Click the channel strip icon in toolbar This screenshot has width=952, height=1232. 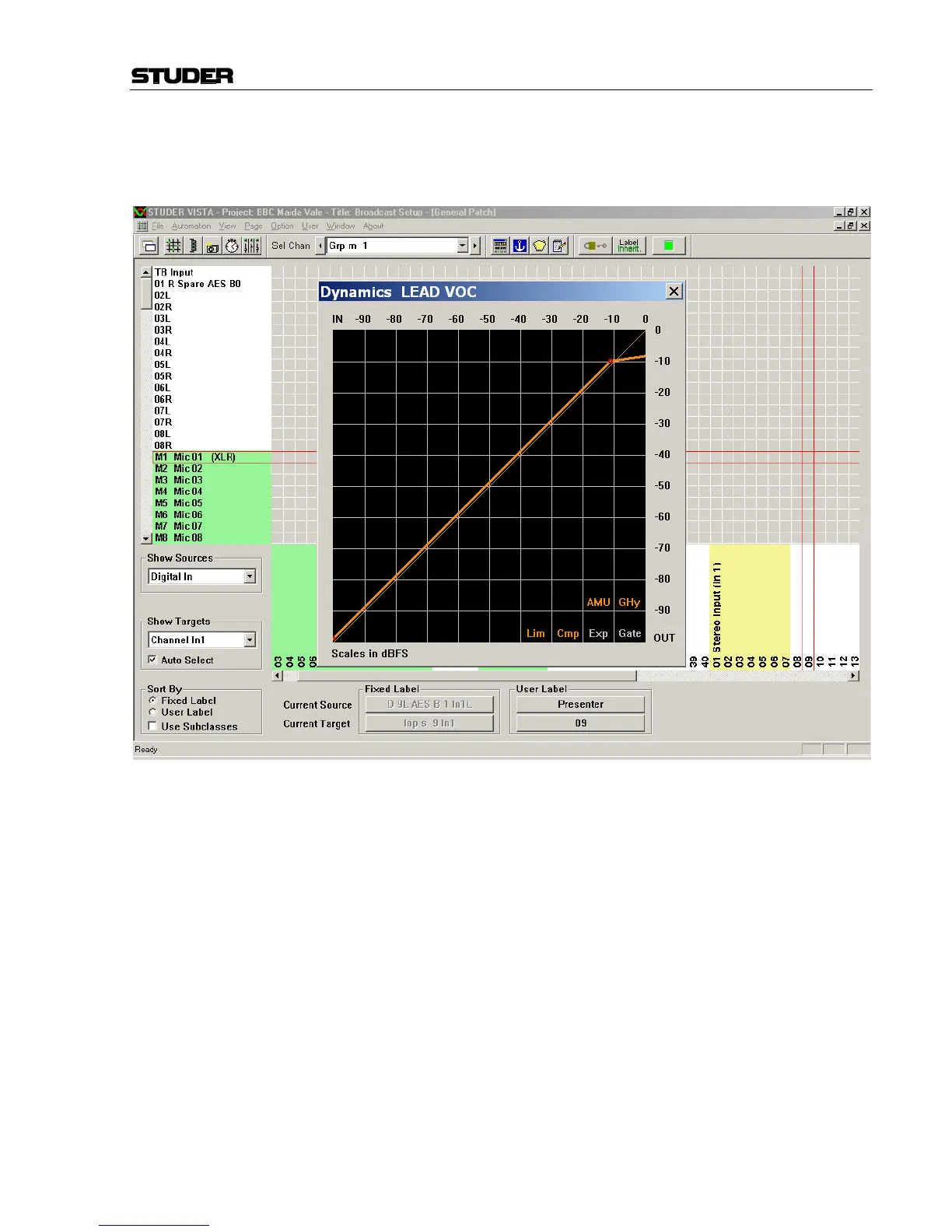coord(193,246)
